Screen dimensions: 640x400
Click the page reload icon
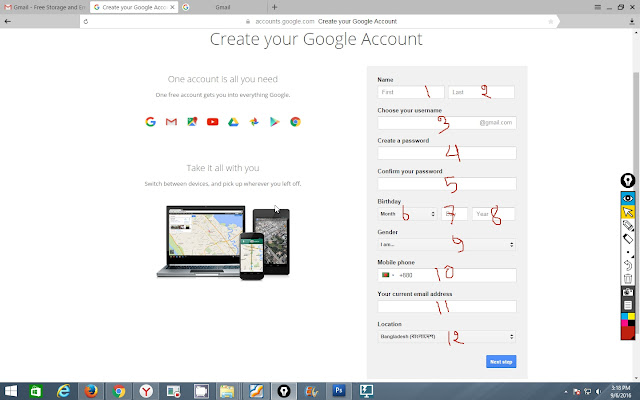(86, 22)
